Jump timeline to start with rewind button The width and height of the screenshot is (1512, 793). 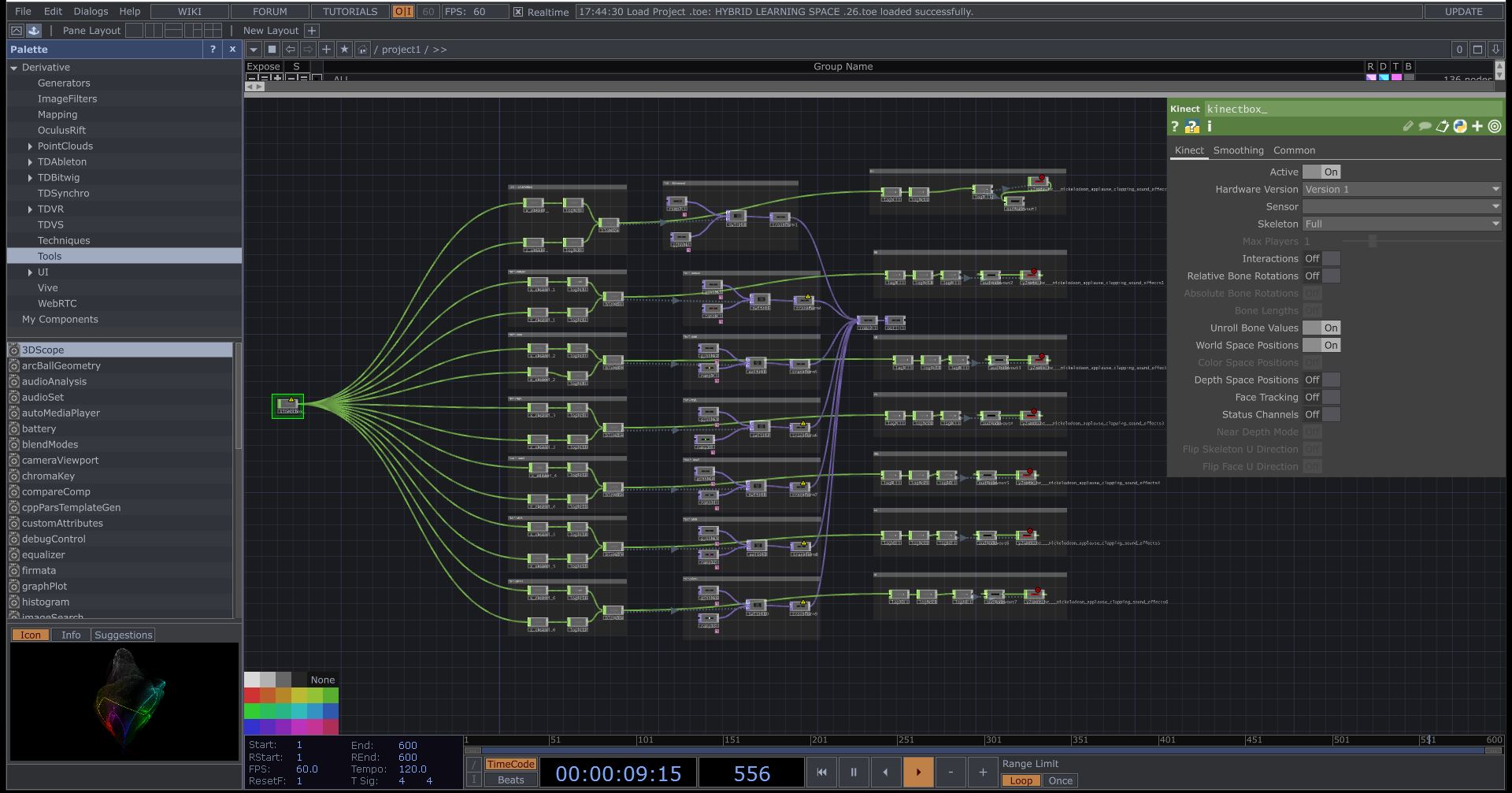[x=821, y=772]
